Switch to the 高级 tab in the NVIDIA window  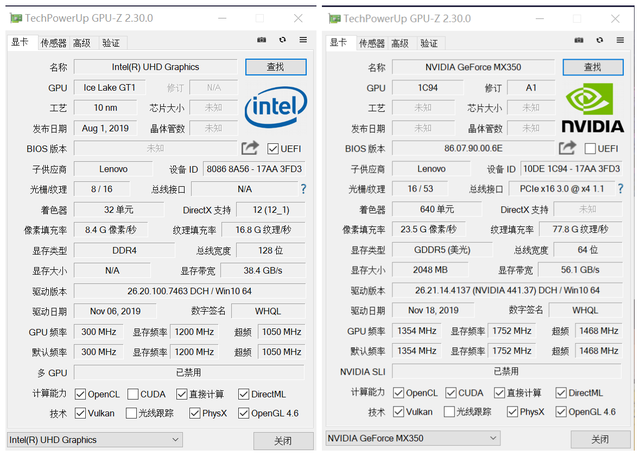[x=400, y=43]
